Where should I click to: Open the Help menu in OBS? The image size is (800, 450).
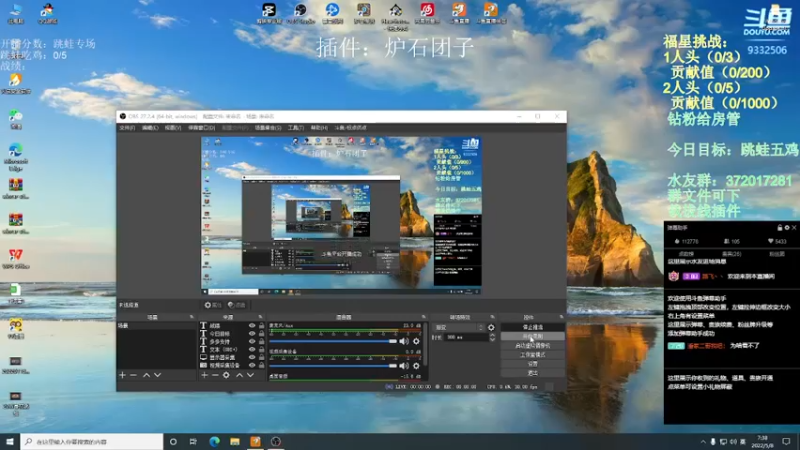point(319,128)
